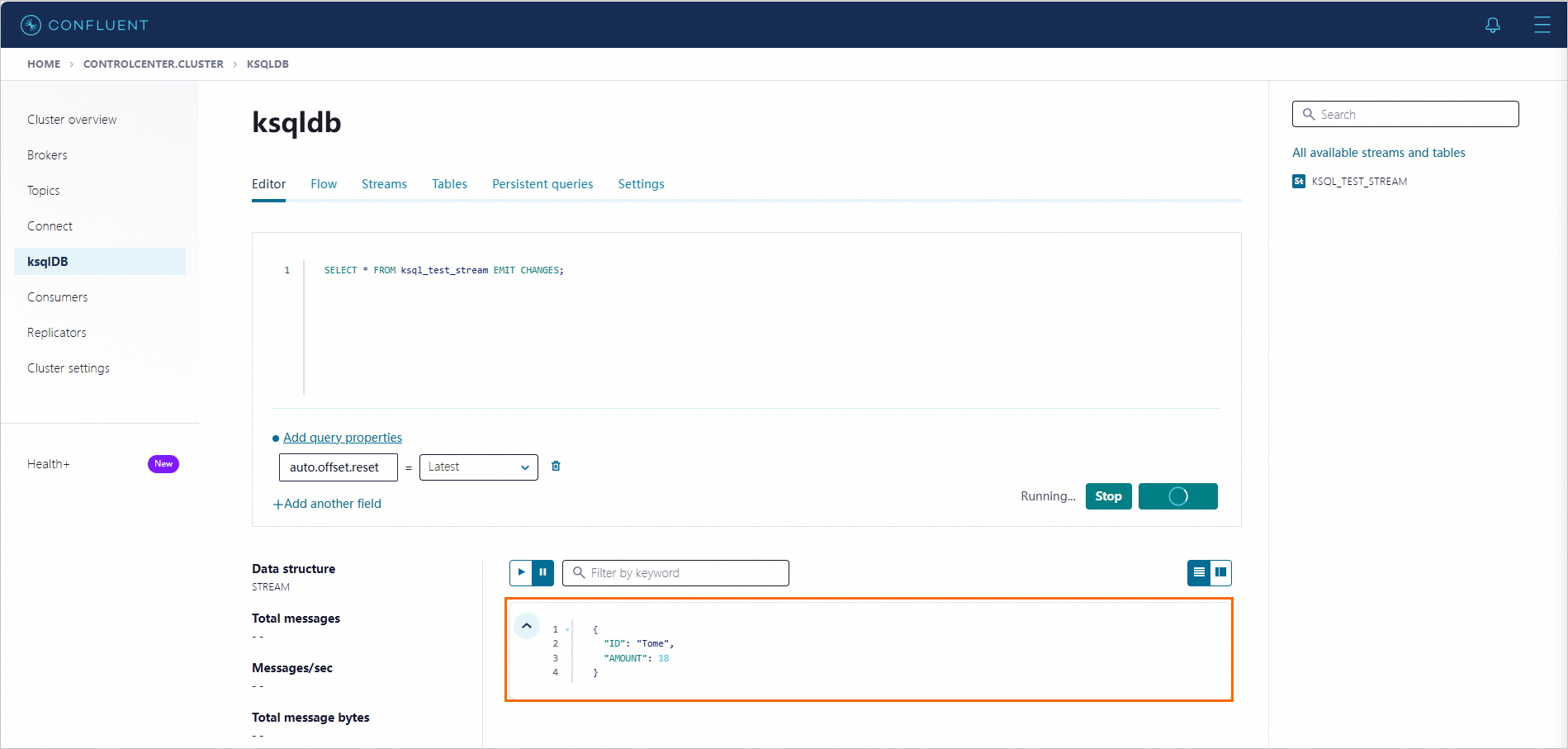Click the Confluent logo
Screen dimensions: 1568x749
pyautogui.click(x=84, y=25)
